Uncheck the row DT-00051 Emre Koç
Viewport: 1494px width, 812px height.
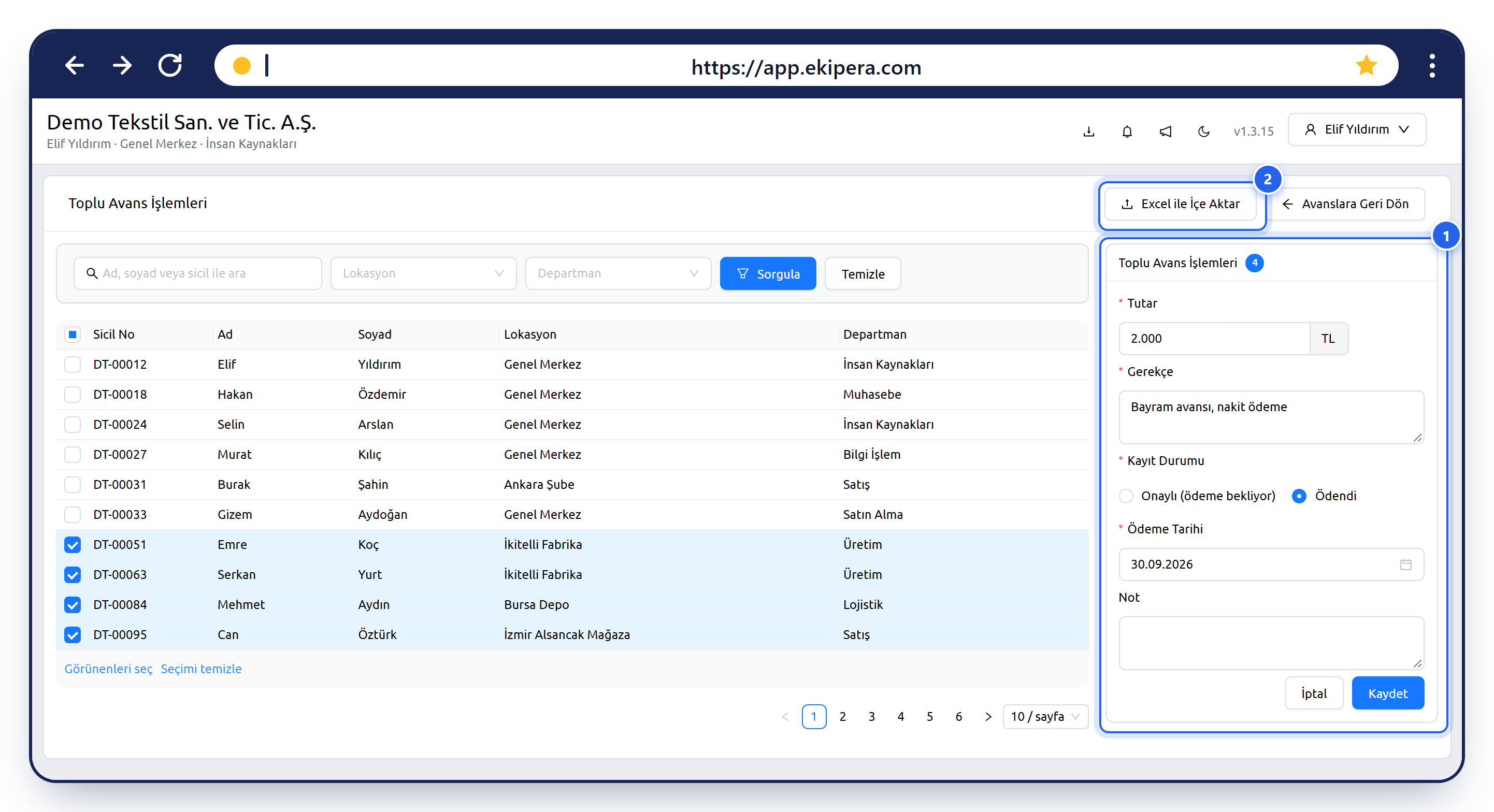tap(73, 545)
